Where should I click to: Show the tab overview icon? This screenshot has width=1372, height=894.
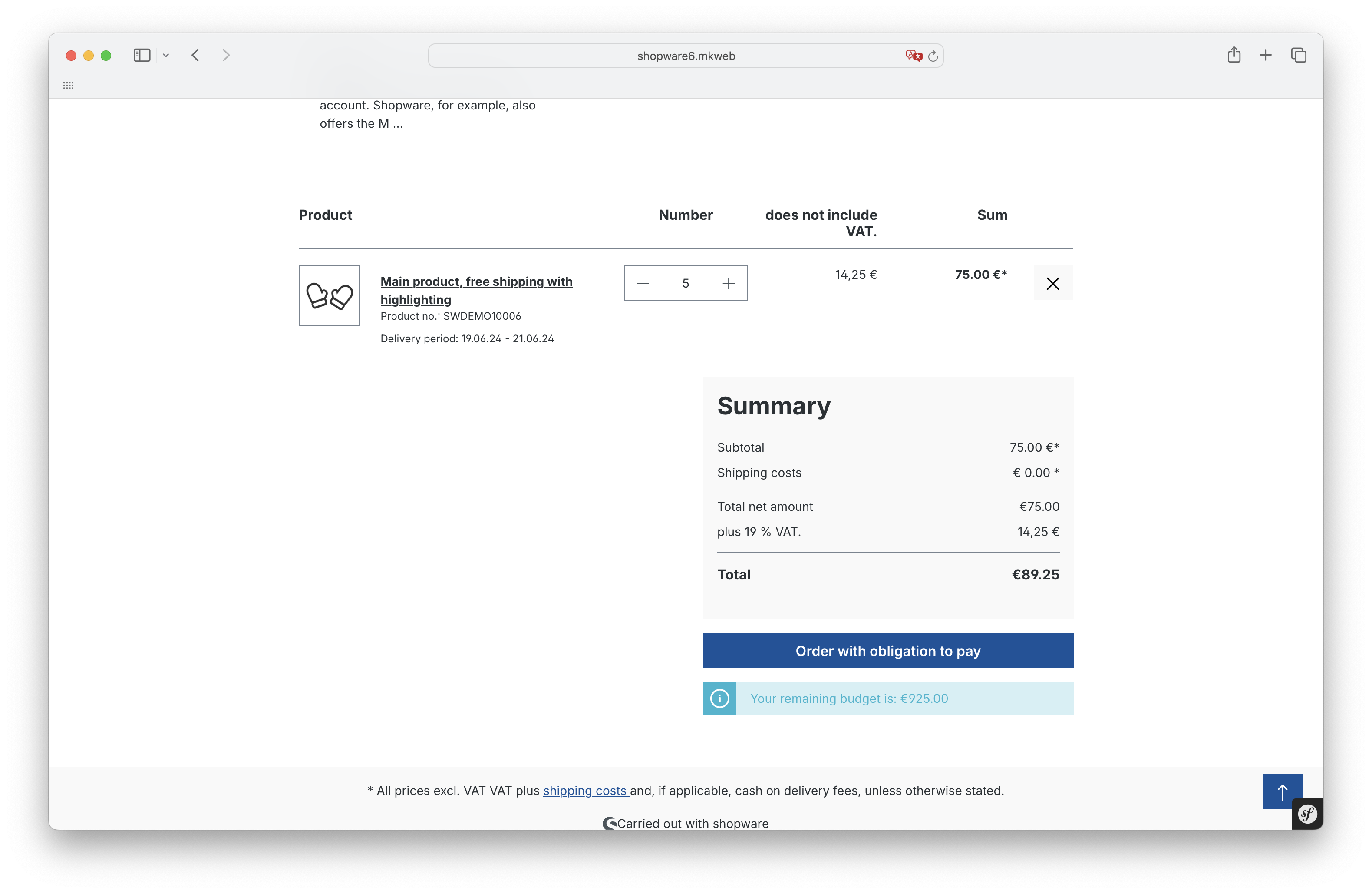[1298, 55]
